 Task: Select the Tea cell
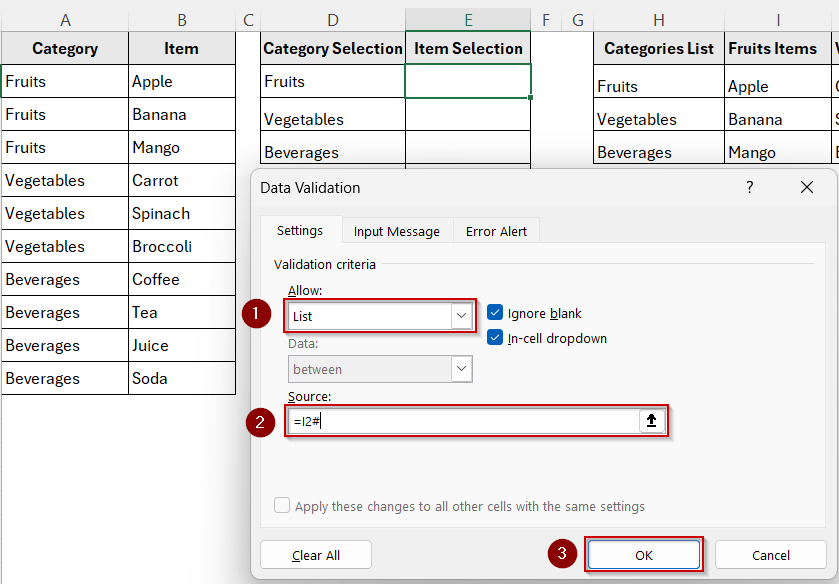182,312
